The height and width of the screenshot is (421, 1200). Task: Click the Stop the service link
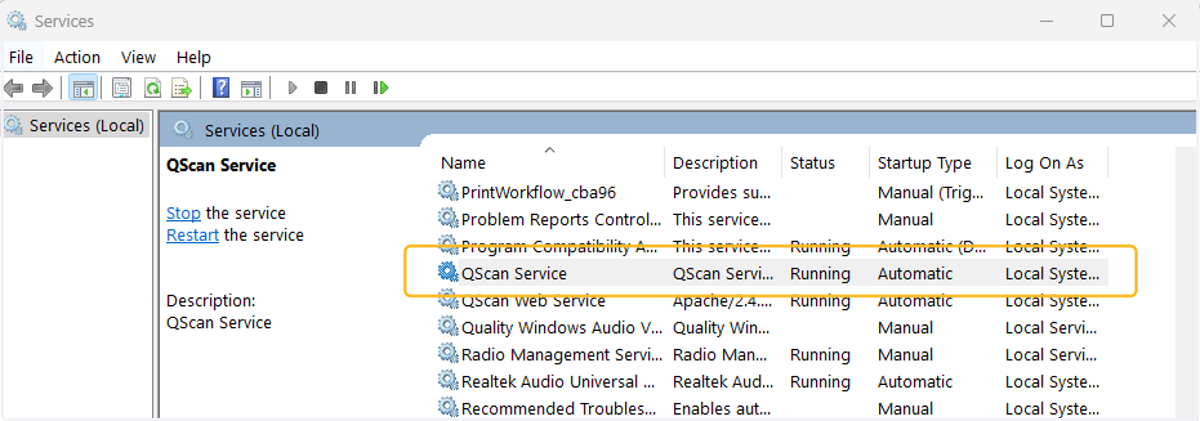[x=183, y=213]
